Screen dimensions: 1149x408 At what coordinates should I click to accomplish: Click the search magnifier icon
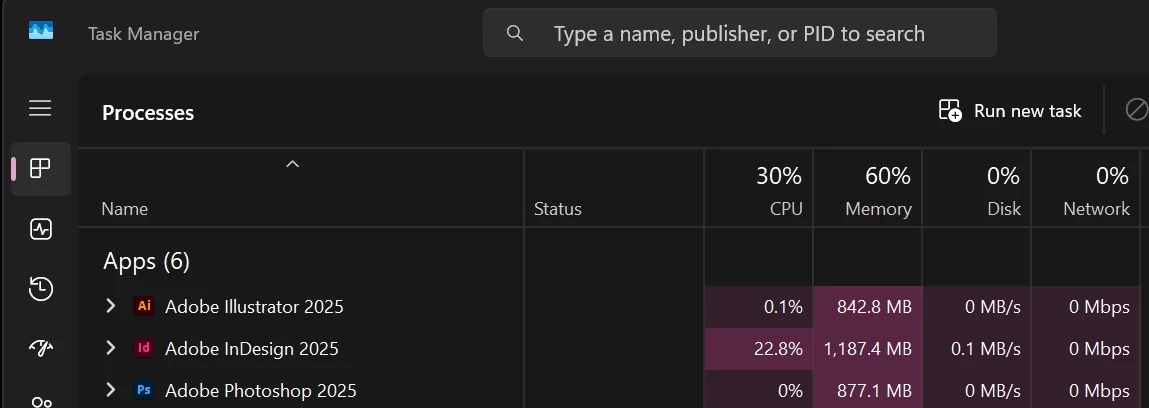coord(515,33)
